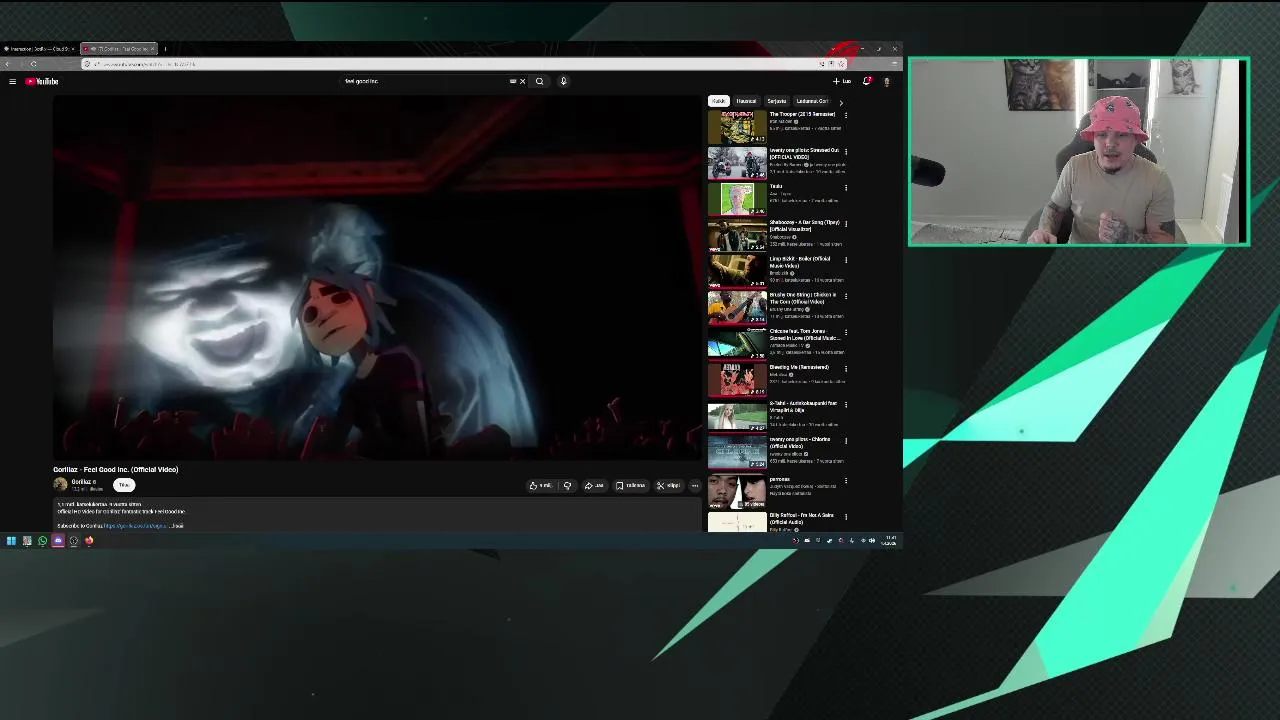Click the taskbar clock
Image resolution: width=1280 pixels, height=720 pixels.
click(888, 541)
